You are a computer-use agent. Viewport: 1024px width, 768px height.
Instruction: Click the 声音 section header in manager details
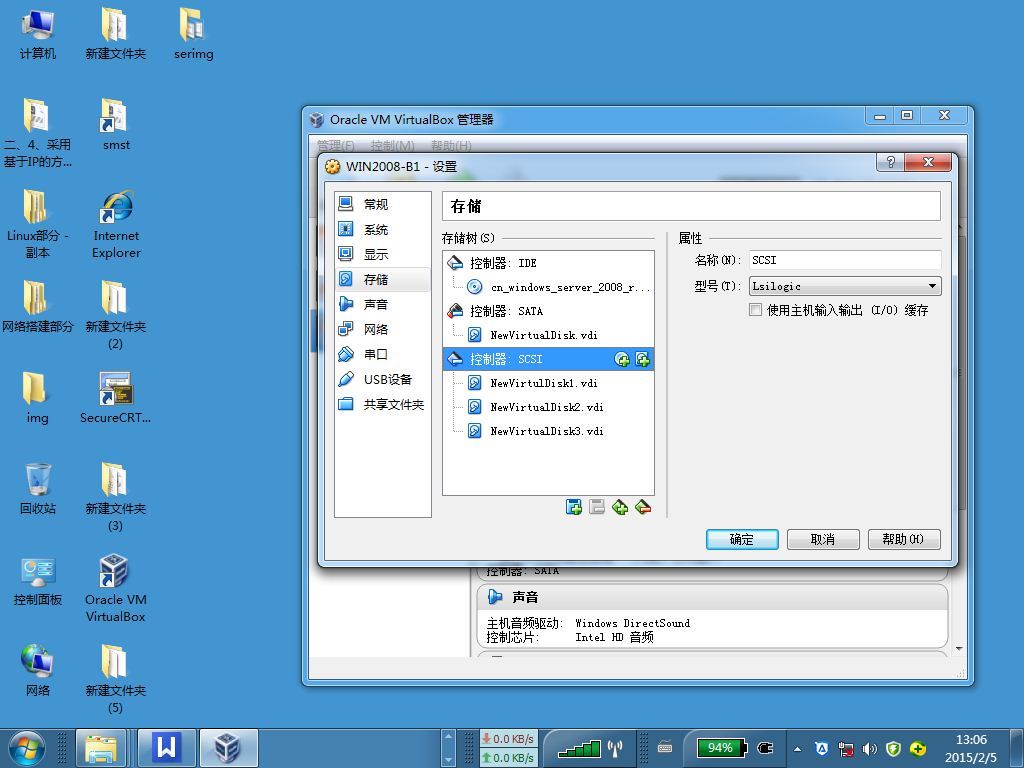tap(712, 597)
